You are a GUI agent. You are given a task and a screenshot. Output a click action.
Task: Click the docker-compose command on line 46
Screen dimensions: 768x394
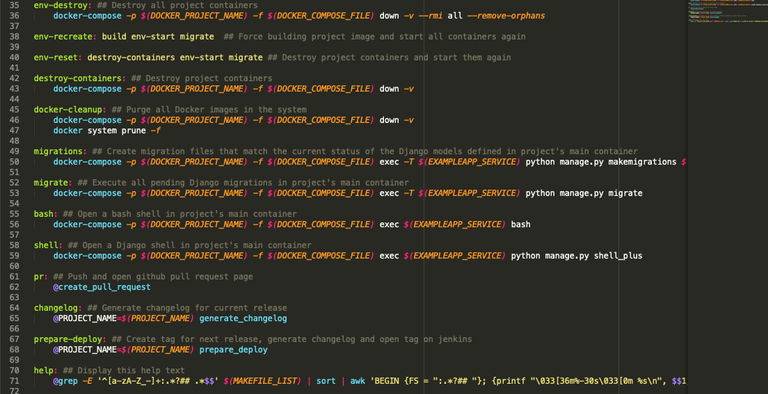tap(87, 120)
